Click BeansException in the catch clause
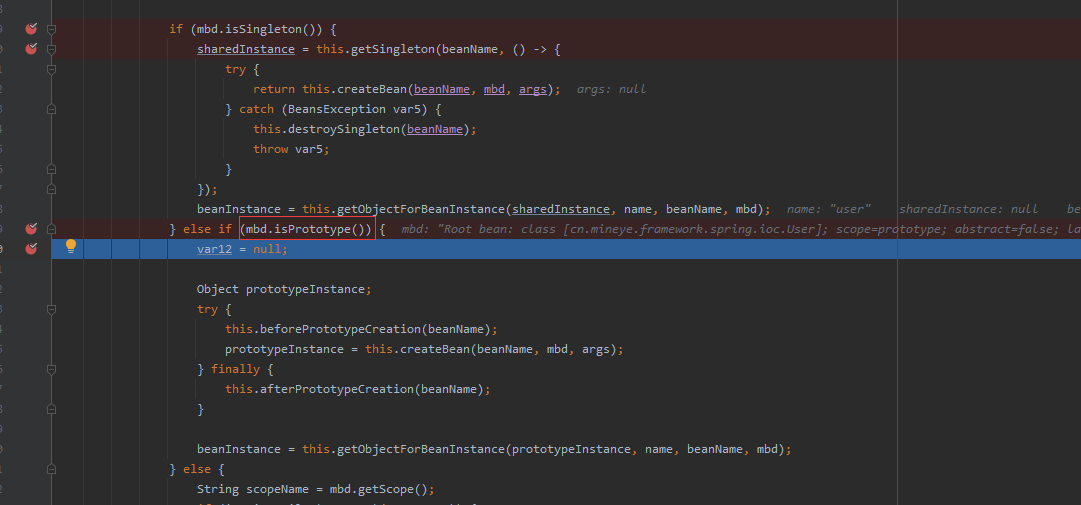Screen dimensions: 1081x505 click(337, 110)
